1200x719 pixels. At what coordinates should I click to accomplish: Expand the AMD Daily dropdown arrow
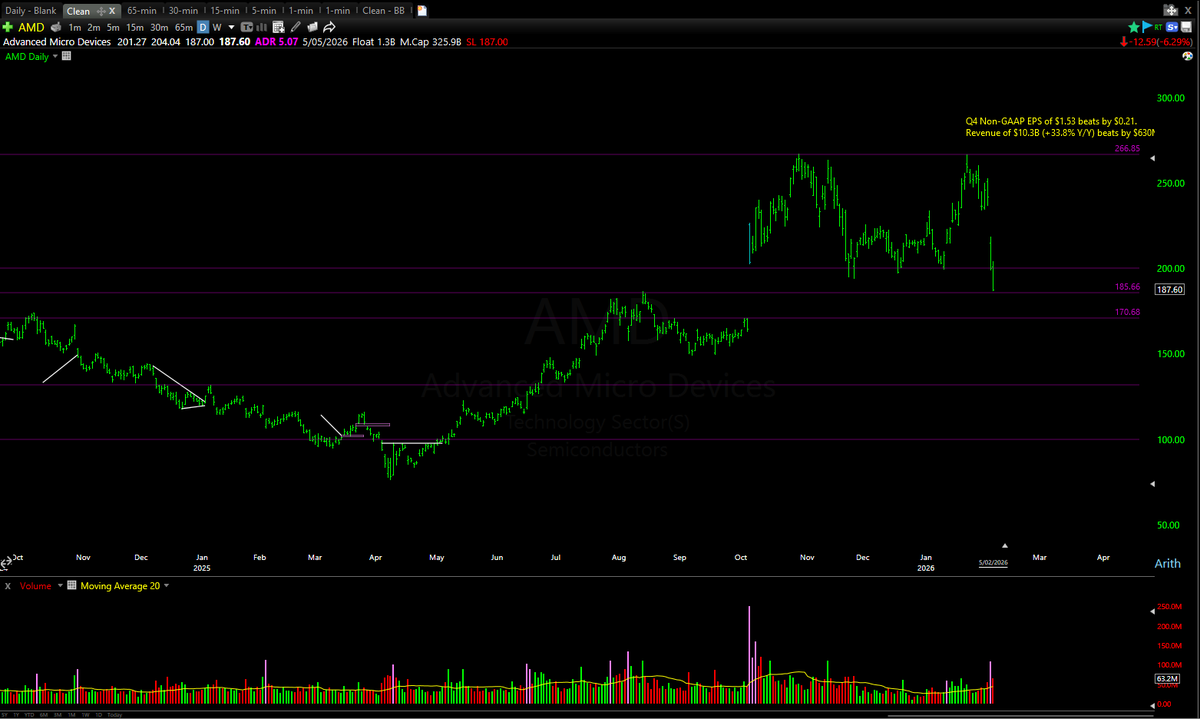[x=55, y=56]
